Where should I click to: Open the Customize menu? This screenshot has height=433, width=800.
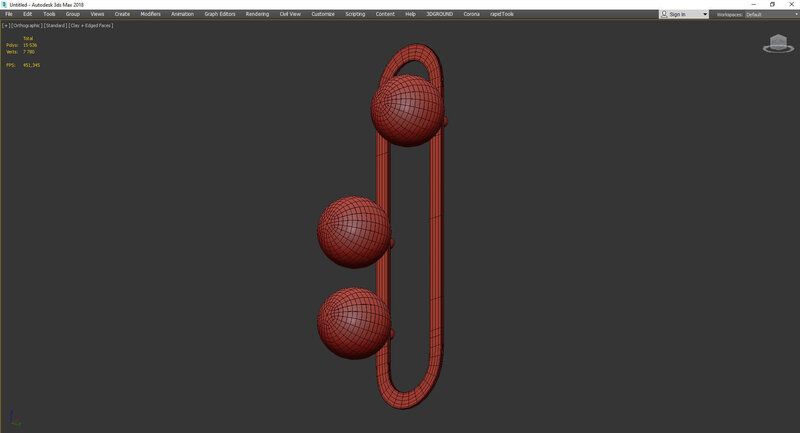[x=323, y=14]
